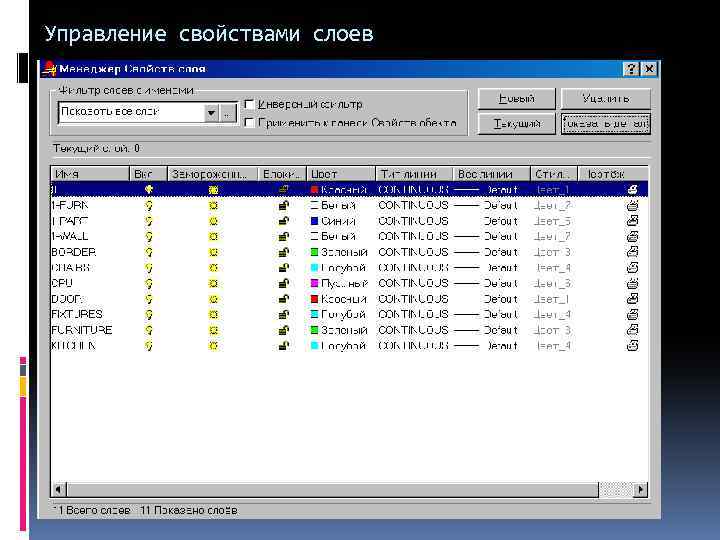Click CONTINUOUS linetype of layer DOORS
The width and height of the screenshot is (720, 540).
(413, 299)
